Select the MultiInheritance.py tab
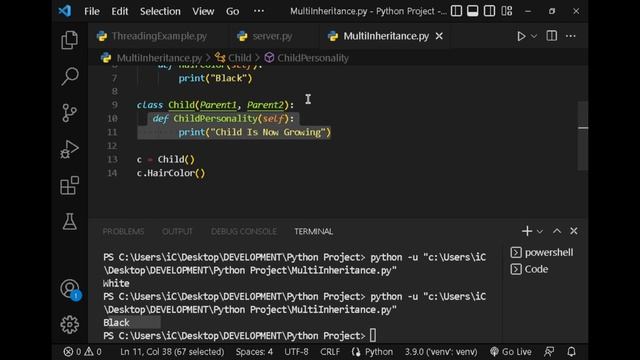 pyautogui.click(x=386, y=36)
